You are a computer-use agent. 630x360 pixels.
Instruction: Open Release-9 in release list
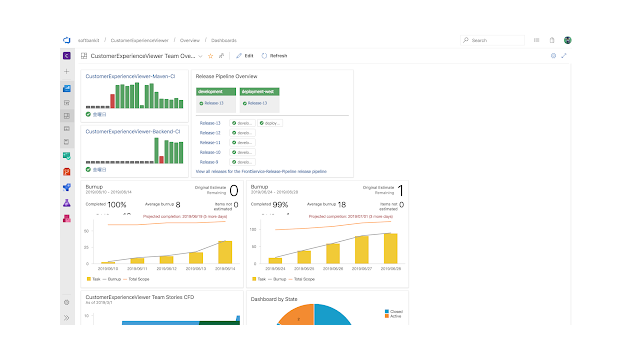point(209,162)
